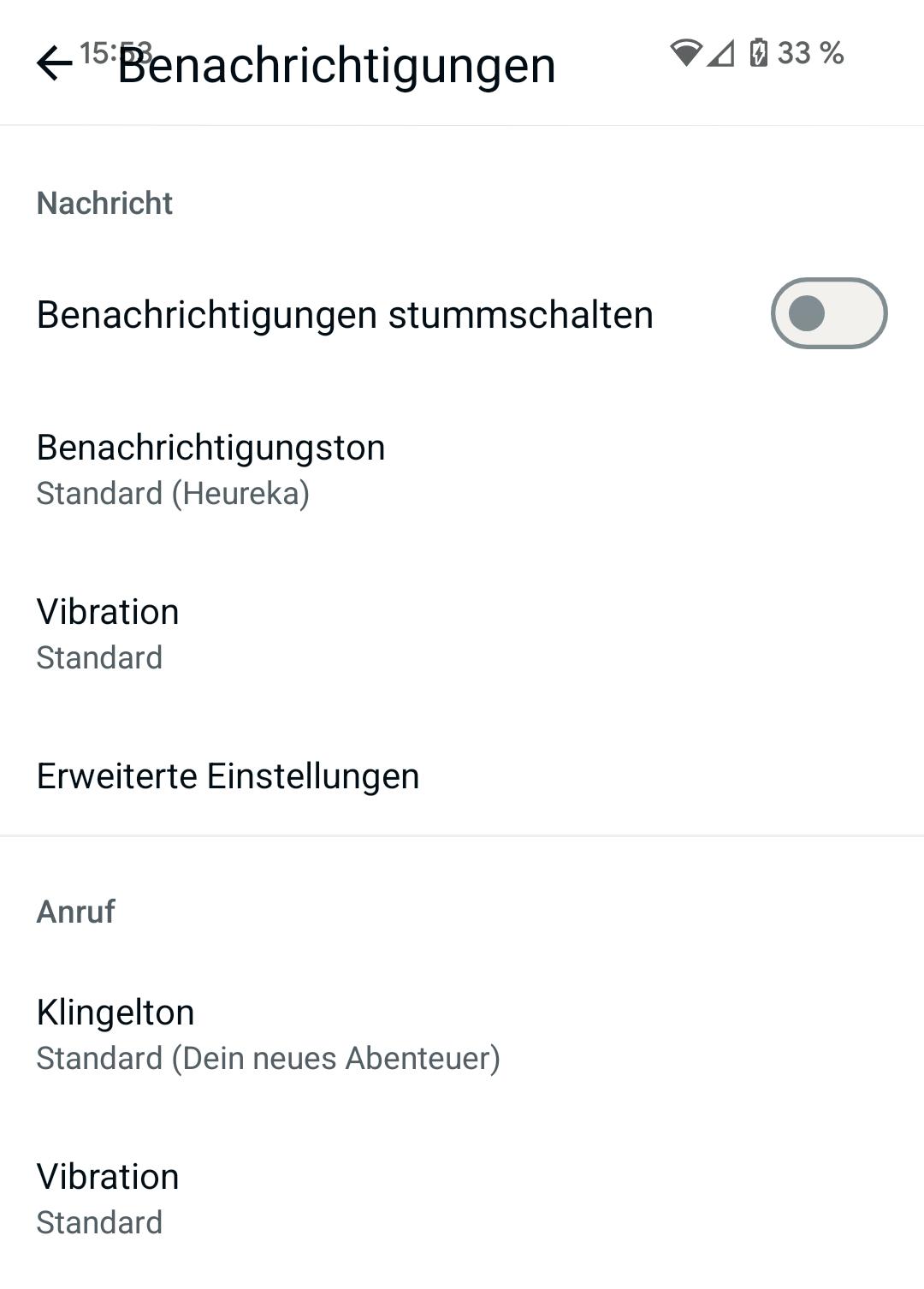924x1289 pixels.
Task: Tap Standard (Dein neues Abenteuer) ringtone value
Action: (x=268, y=1059)
